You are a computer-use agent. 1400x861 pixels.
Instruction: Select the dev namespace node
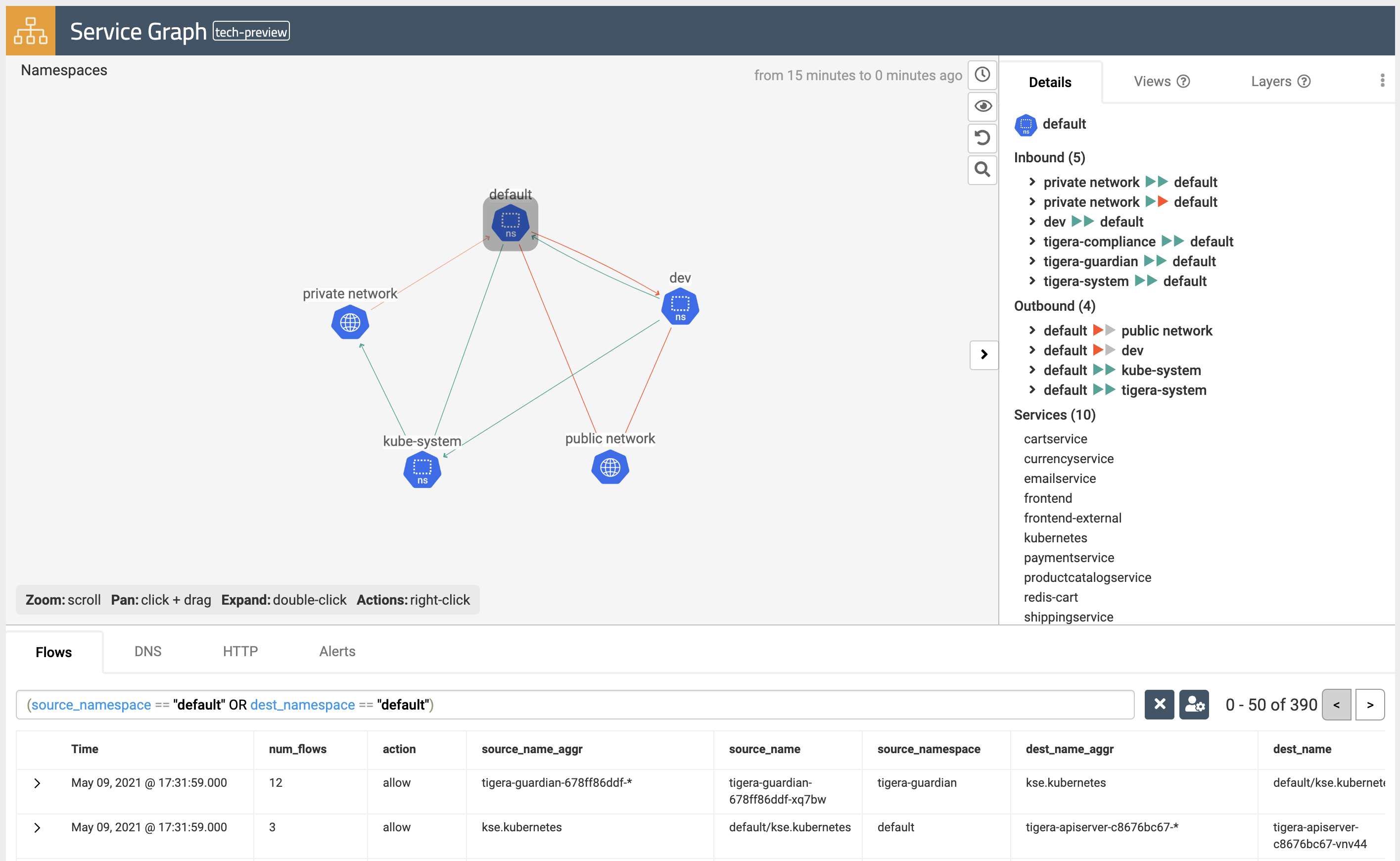(x=680, y=306)
